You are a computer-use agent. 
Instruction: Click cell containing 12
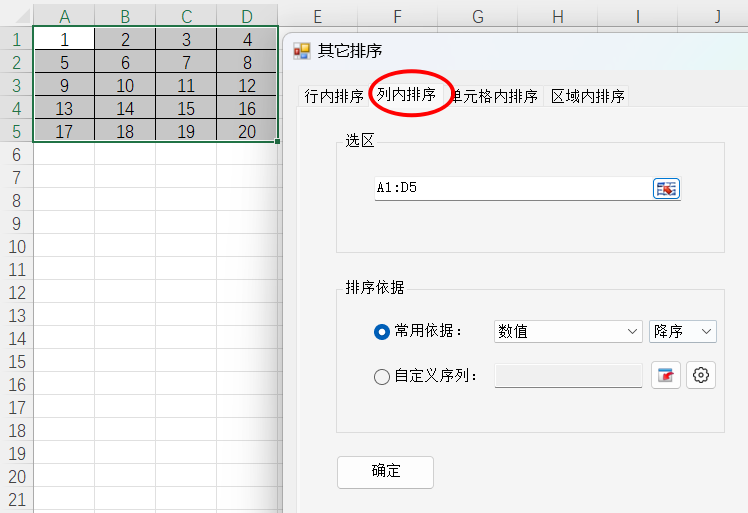pos(247,85)
